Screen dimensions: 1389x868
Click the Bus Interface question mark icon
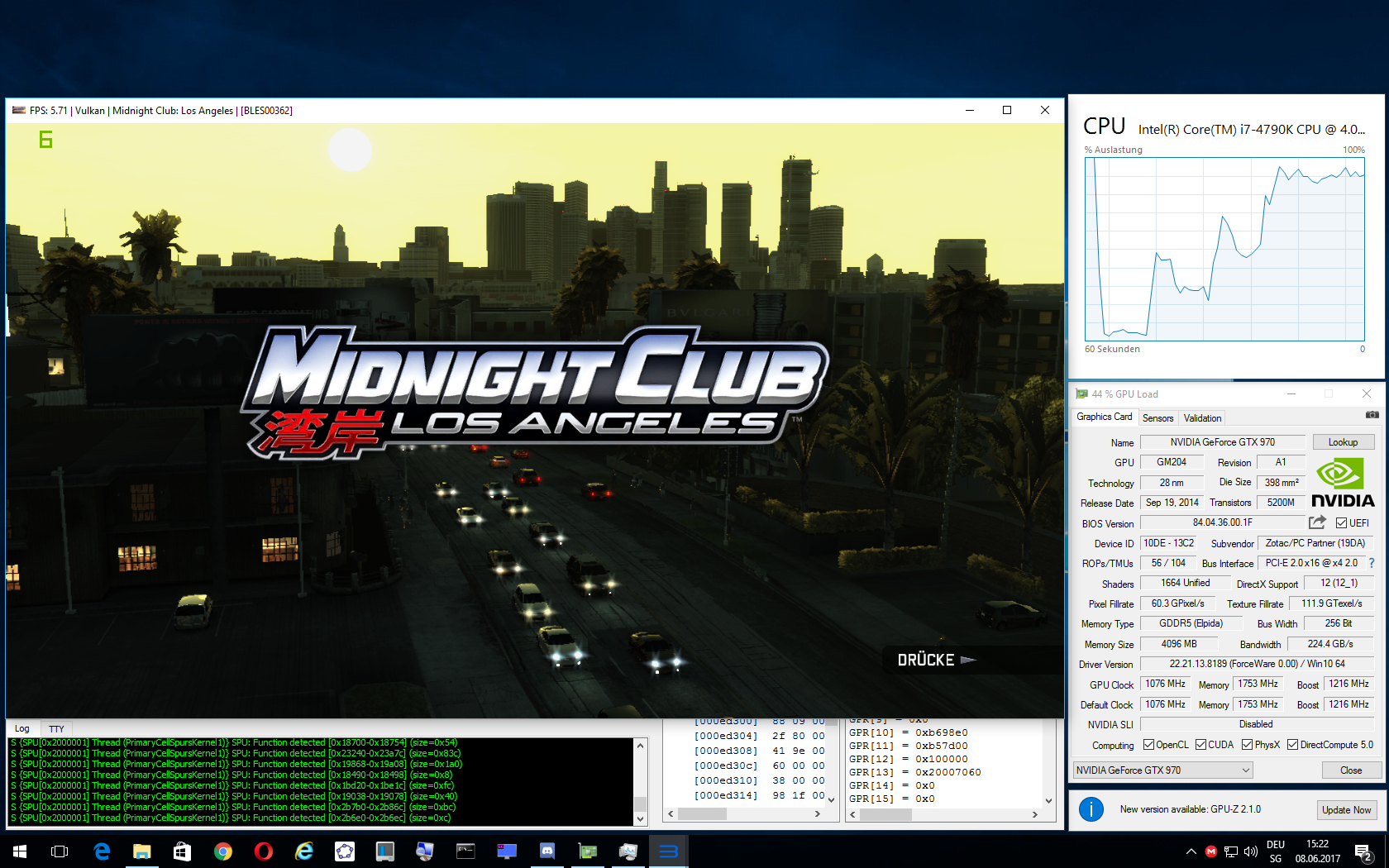(1372, 563)
